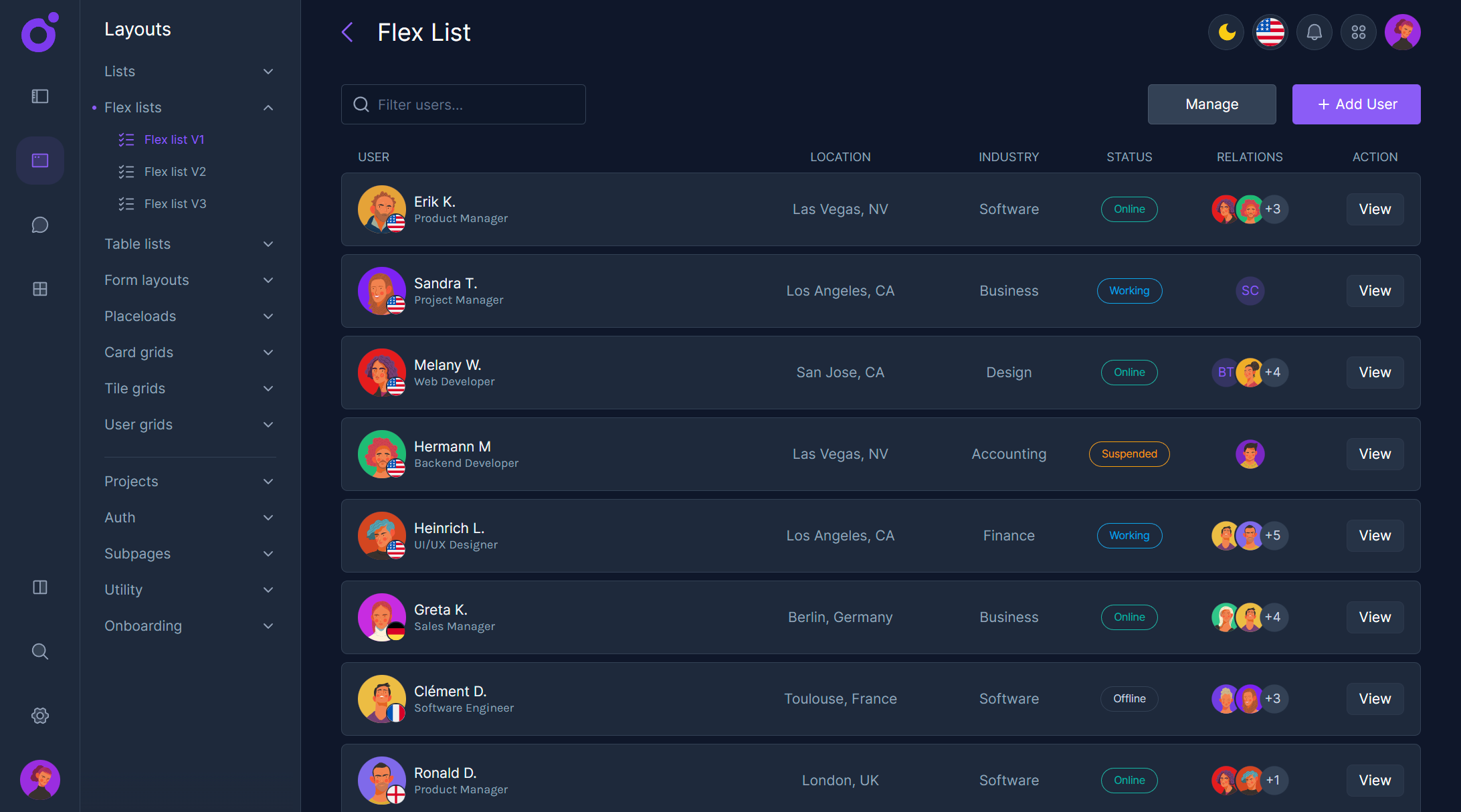Open the apps grid icon in the header

click(x=1358, y=31)
